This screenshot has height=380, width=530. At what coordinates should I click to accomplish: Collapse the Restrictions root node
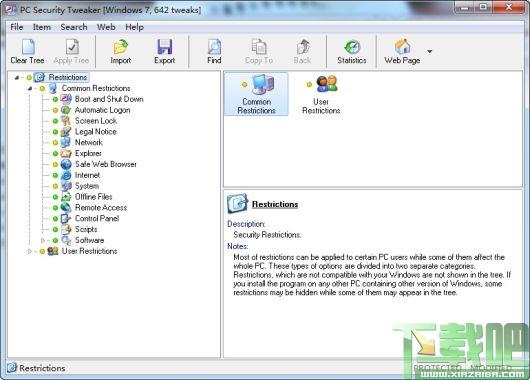tap(17, 78)
